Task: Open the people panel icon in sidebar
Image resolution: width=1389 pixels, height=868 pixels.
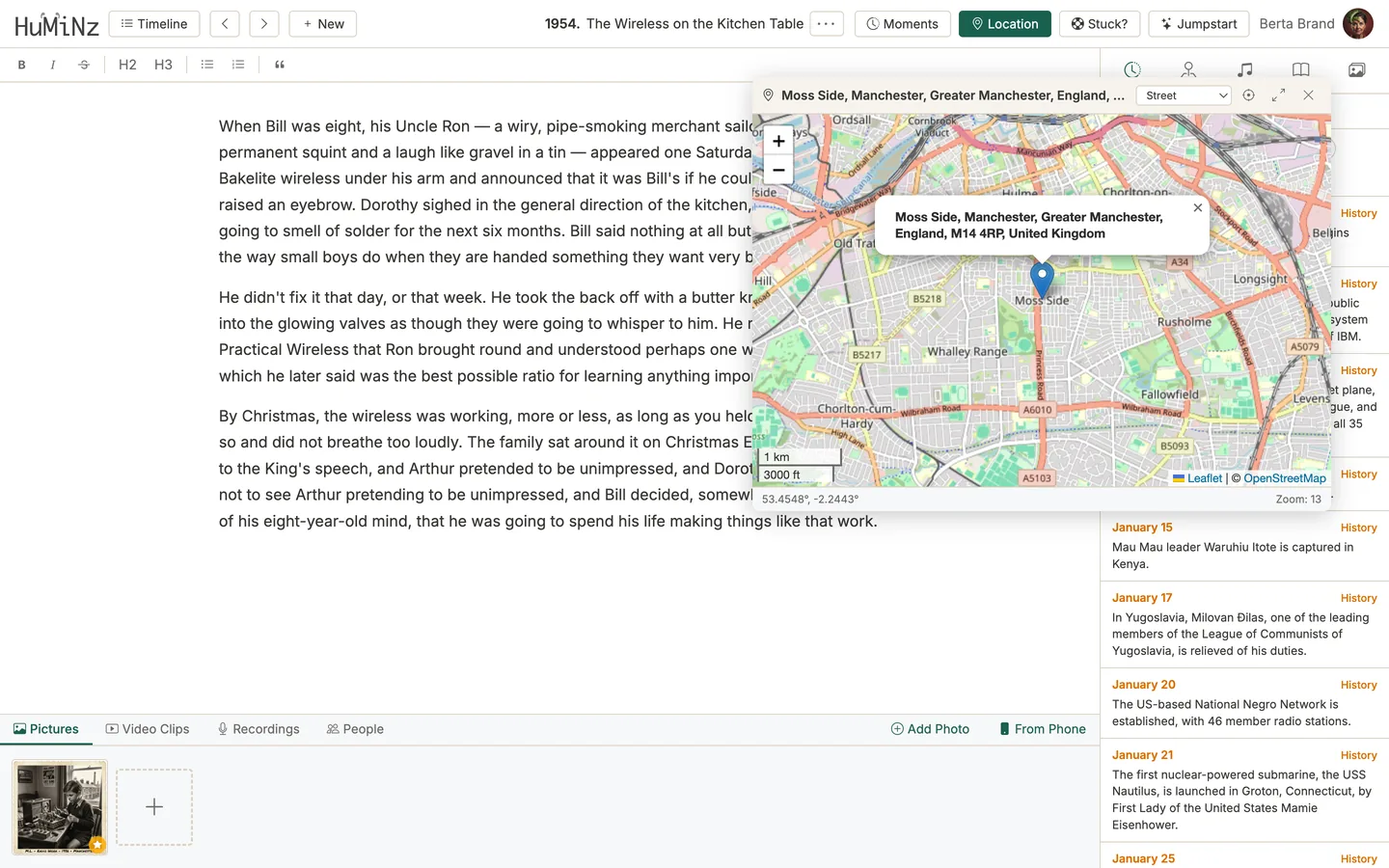Action: tap(1188, 69)
